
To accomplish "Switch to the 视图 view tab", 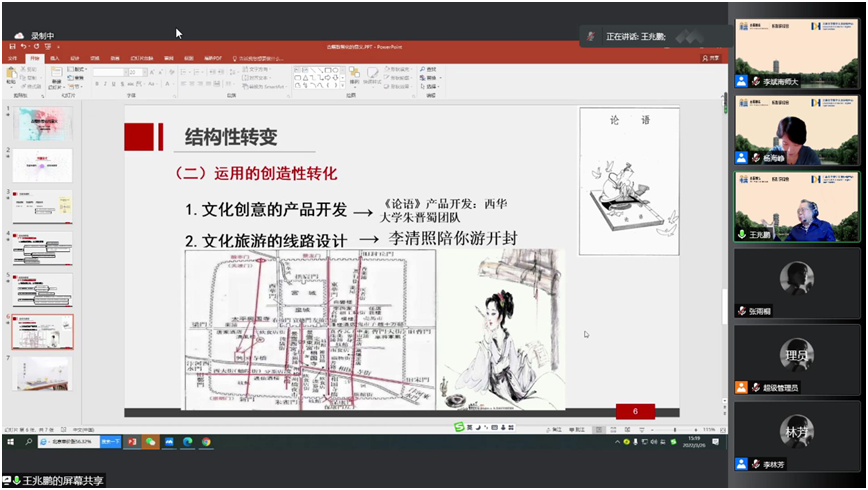I will 189,58.
